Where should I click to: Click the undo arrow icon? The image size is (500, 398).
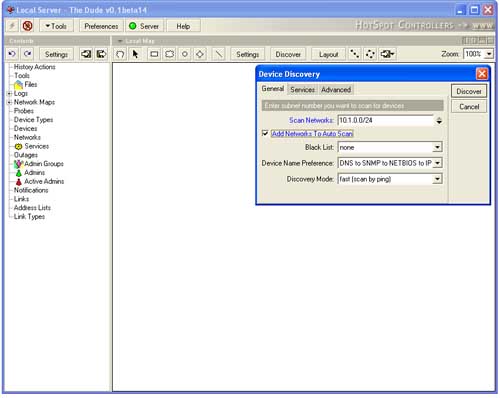[x=12, y=54]
